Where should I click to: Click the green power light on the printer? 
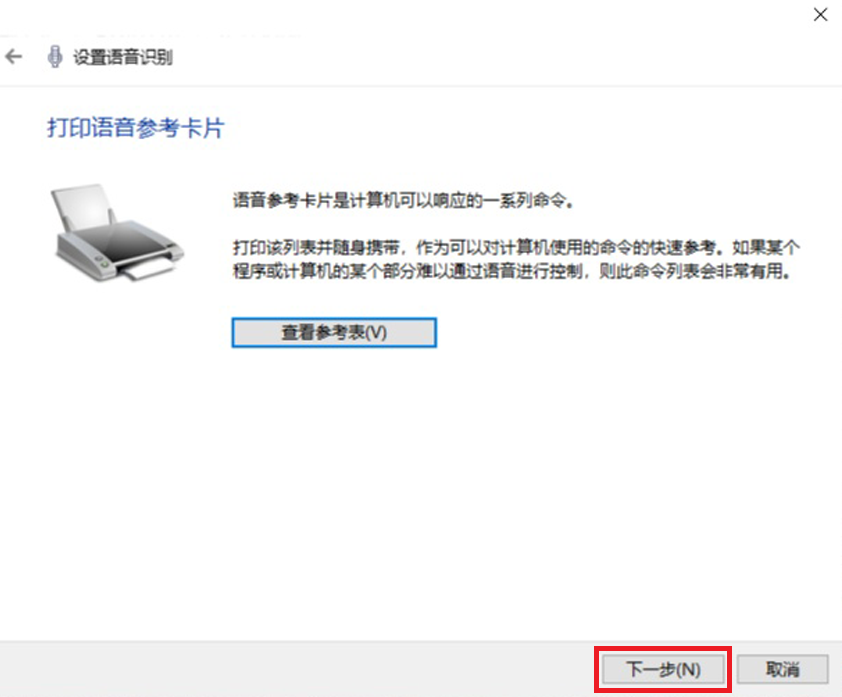105,265
